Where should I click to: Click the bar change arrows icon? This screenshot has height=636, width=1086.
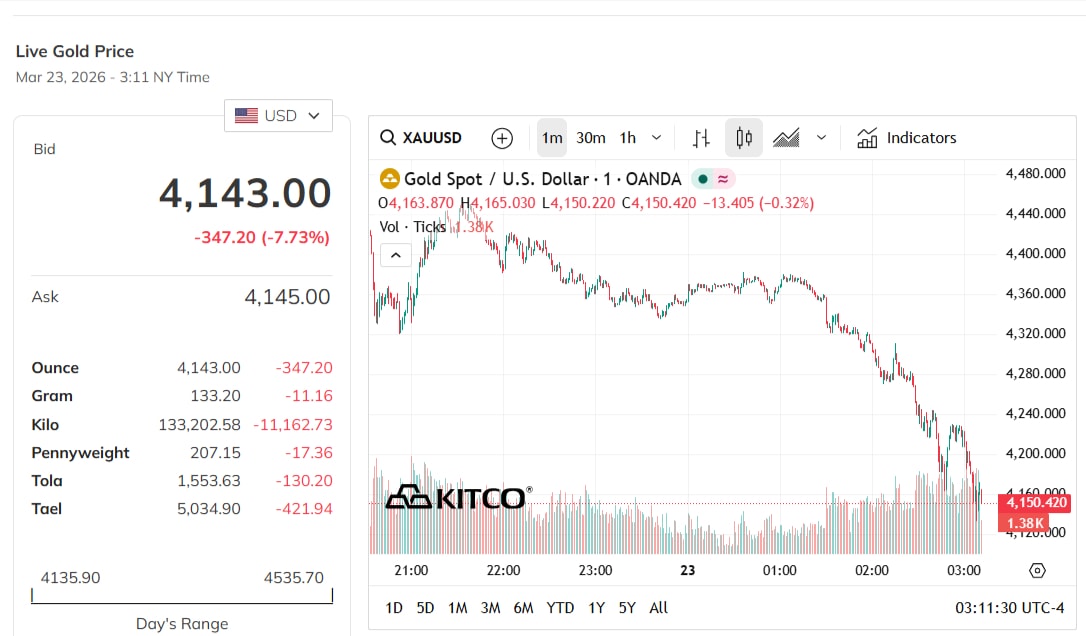pyautogui.click(x=701, y=137)
